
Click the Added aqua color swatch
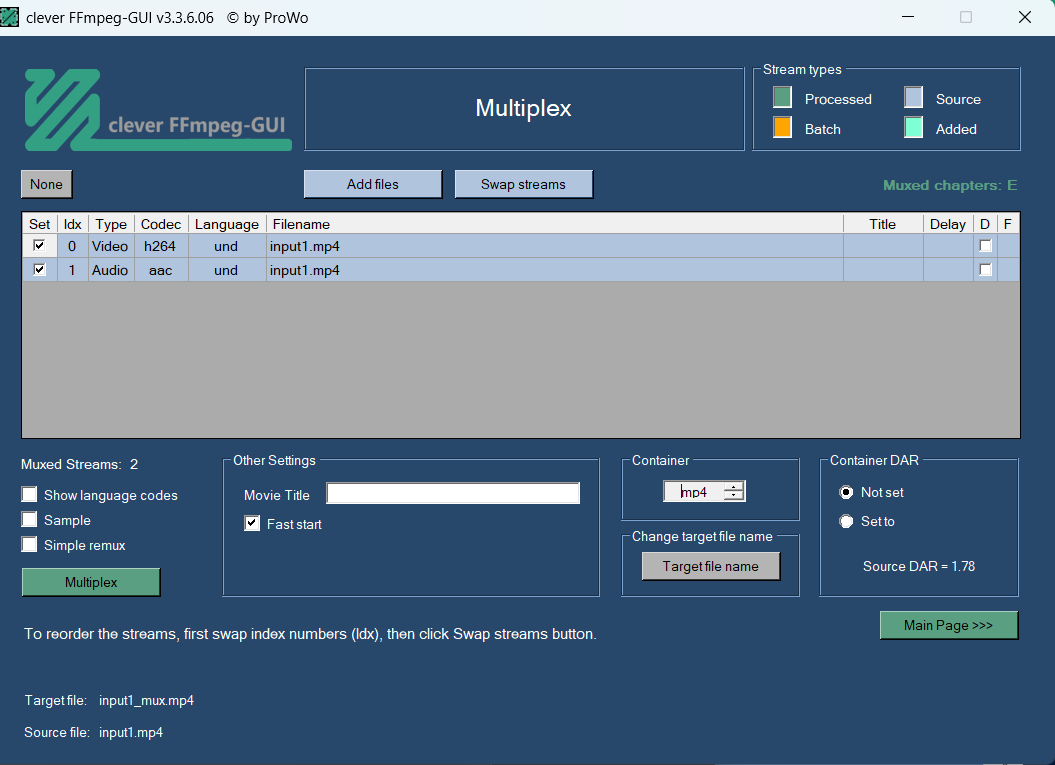pyautogui.click(x=913, y=127)
